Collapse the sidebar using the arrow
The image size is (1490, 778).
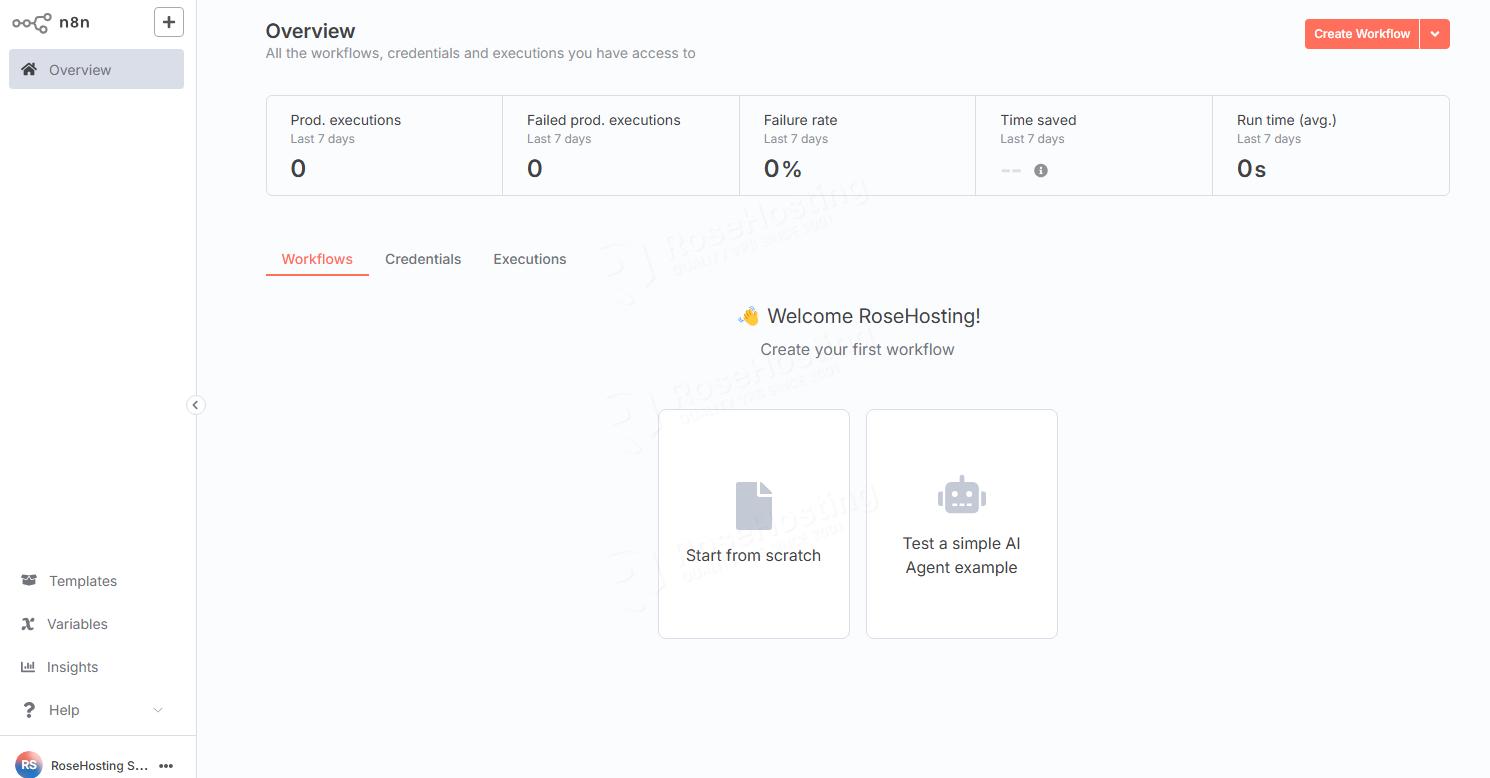[196, 404]
